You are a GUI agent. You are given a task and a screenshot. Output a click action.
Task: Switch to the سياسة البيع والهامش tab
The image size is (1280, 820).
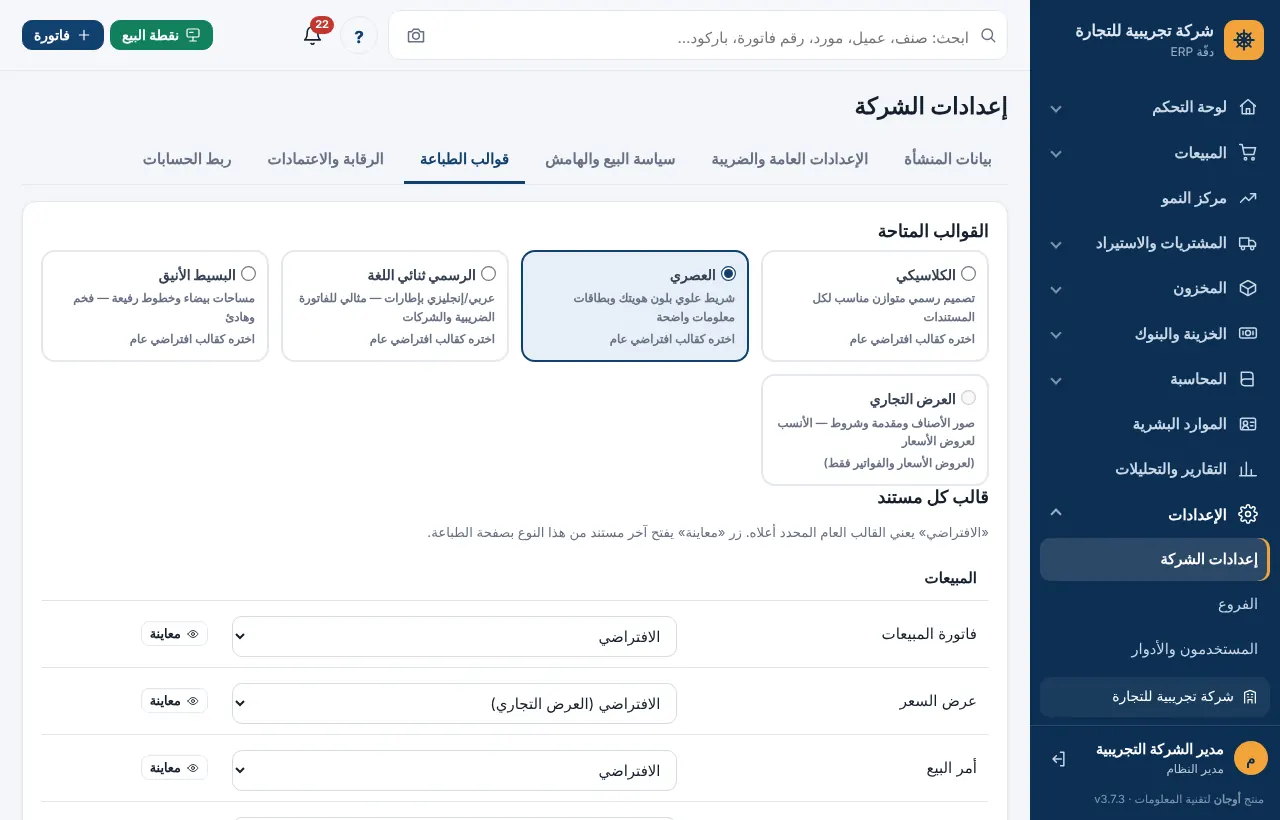pos(610,159)
